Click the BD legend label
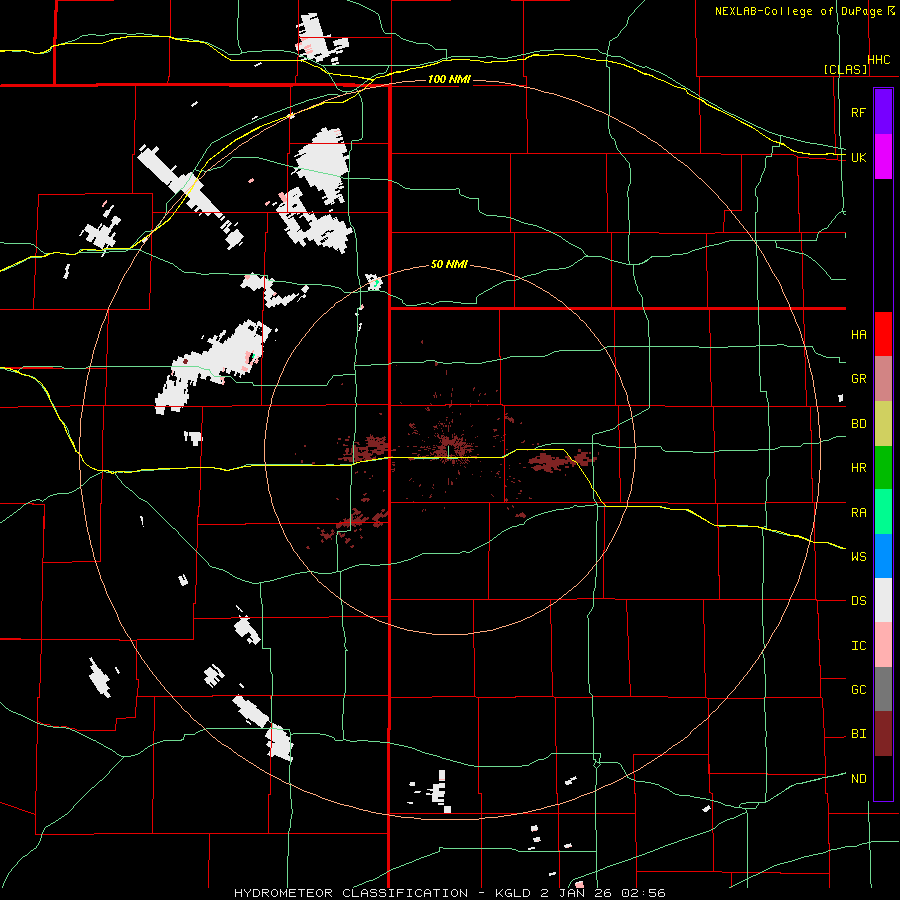 tap(858, 424)
